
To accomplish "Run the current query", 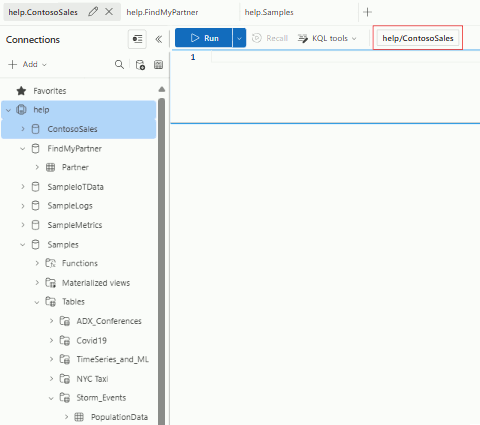I will click(x=204, y=38).
